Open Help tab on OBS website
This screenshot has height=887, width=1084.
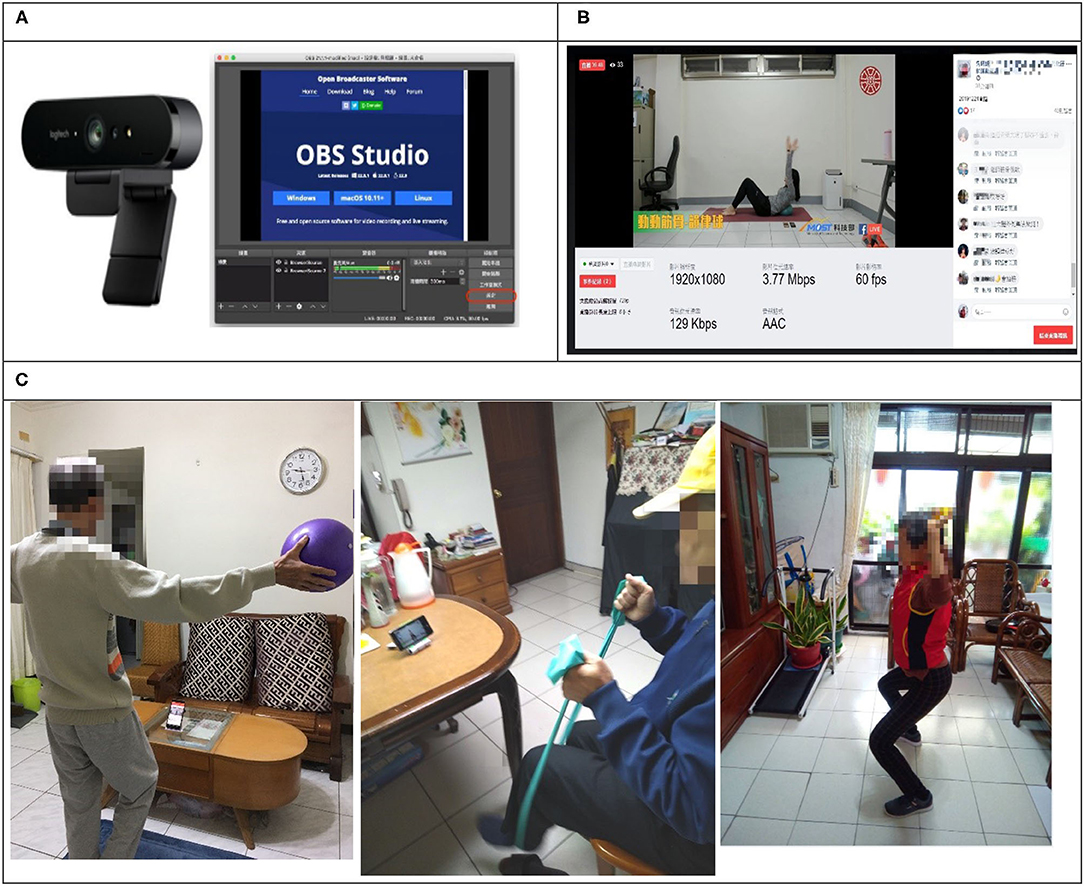[391, 91]
